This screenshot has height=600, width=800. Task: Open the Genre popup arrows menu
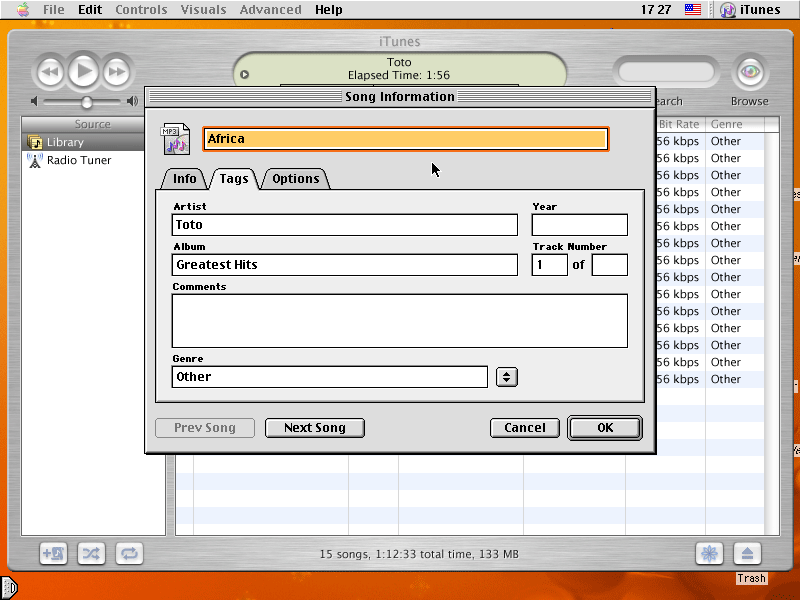point(507,377)
